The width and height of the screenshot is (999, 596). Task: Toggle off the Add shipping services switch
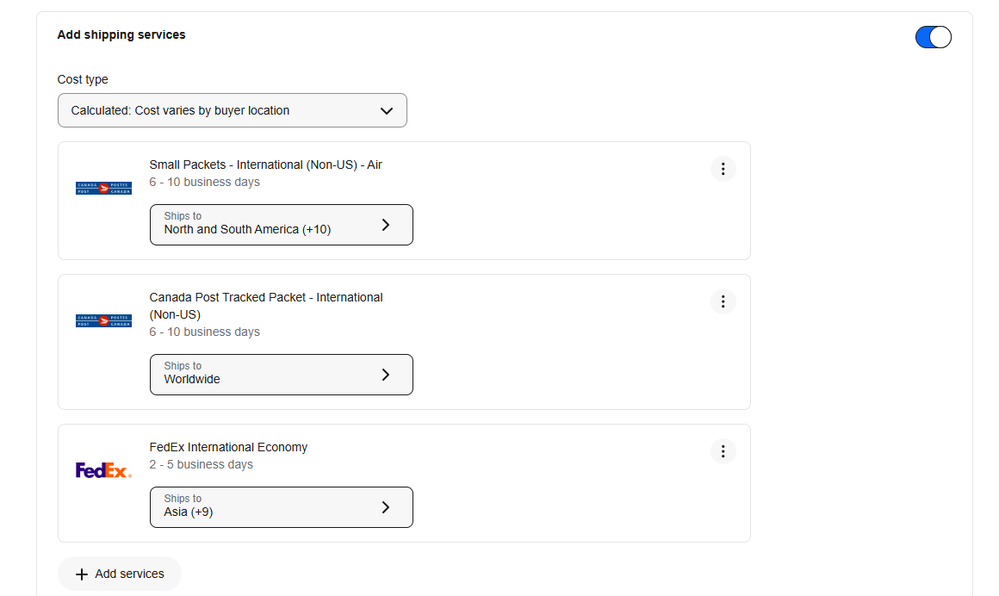coord(933,37)
